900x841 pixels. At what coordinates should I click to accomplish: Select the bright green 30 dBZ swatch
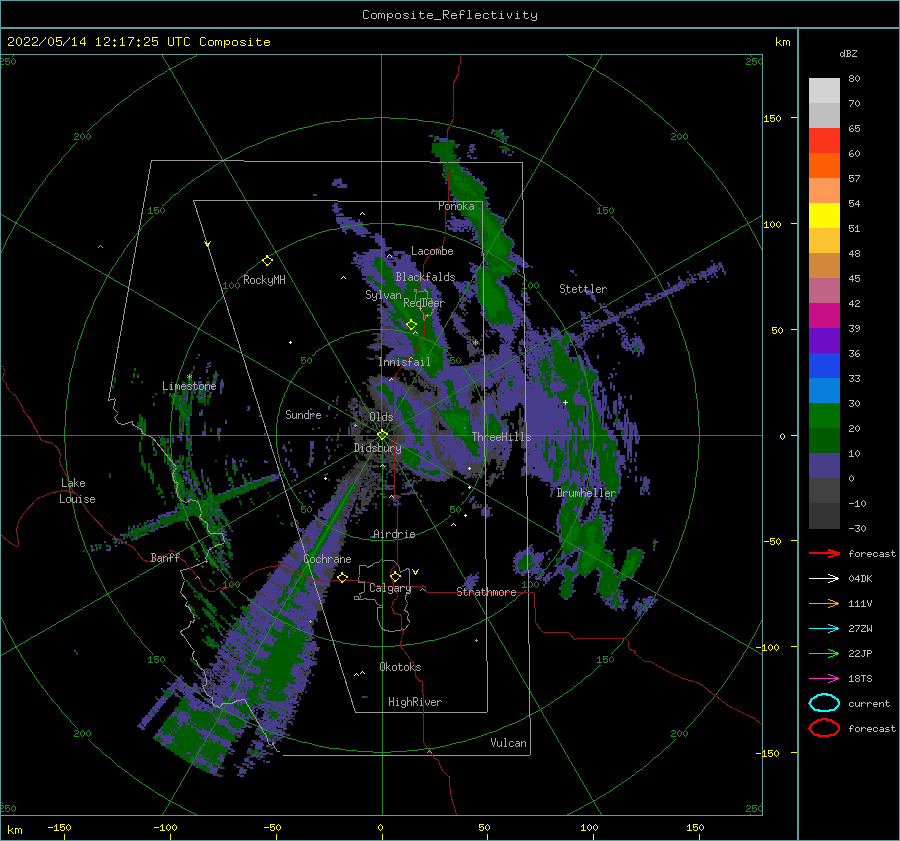tap(824, 416)
